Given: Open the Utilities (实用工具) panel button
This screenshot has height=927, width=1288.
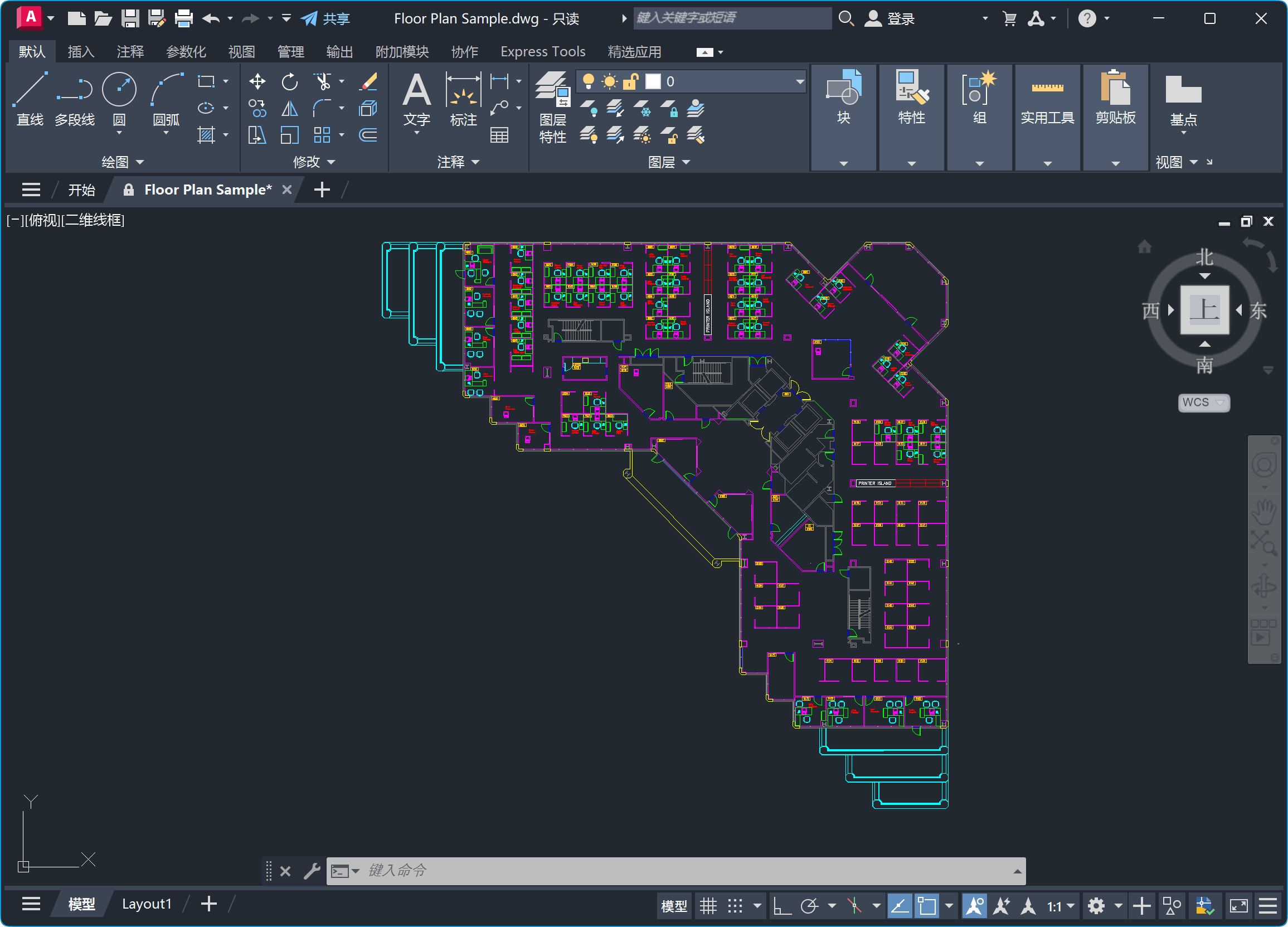Looking at the screenshot, I should pyautogui.click(x=1047, y=117).
